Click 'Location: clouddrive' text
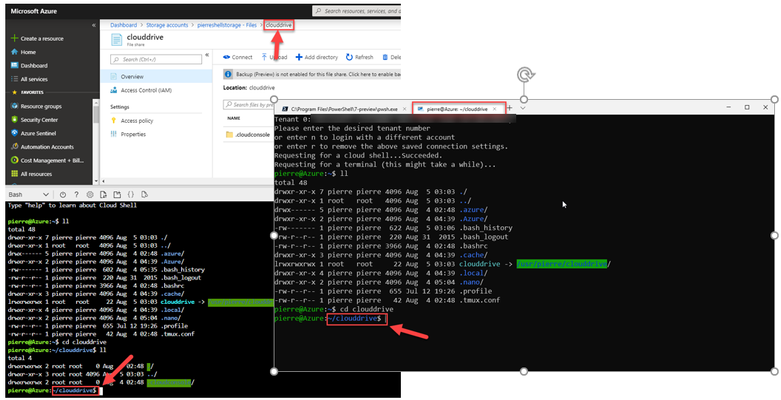Screen dimensions: 781x400 click(x=249, y=88)
